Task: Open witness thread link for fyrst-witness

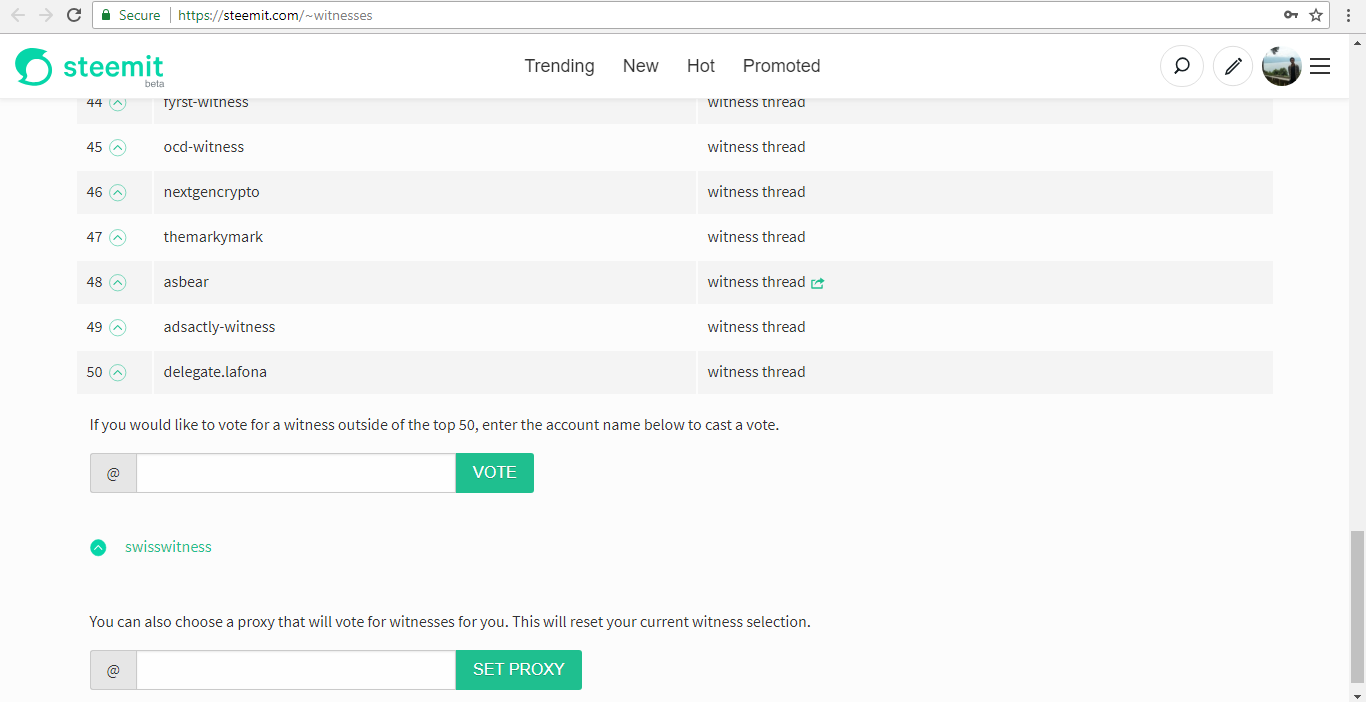Action: coord(756,102)
